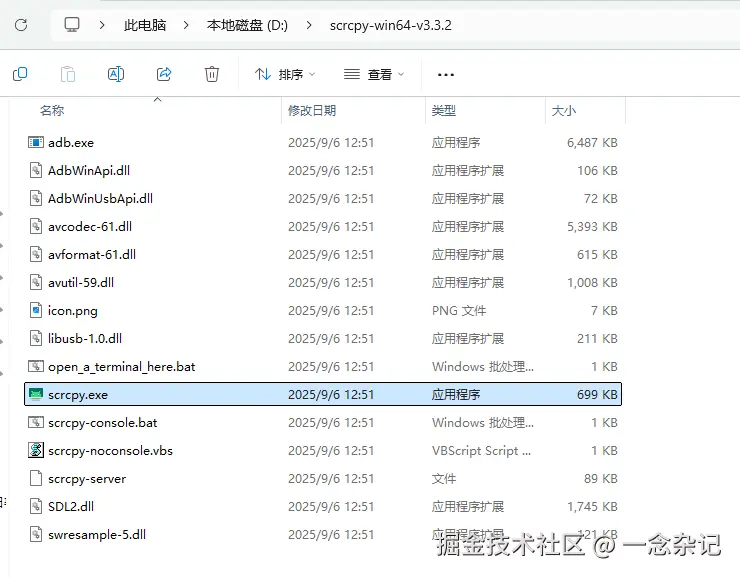The height and width of the screenshot is (577, 740).
Task: Select the avutil-59.dll file name
Action: [81, 283]
